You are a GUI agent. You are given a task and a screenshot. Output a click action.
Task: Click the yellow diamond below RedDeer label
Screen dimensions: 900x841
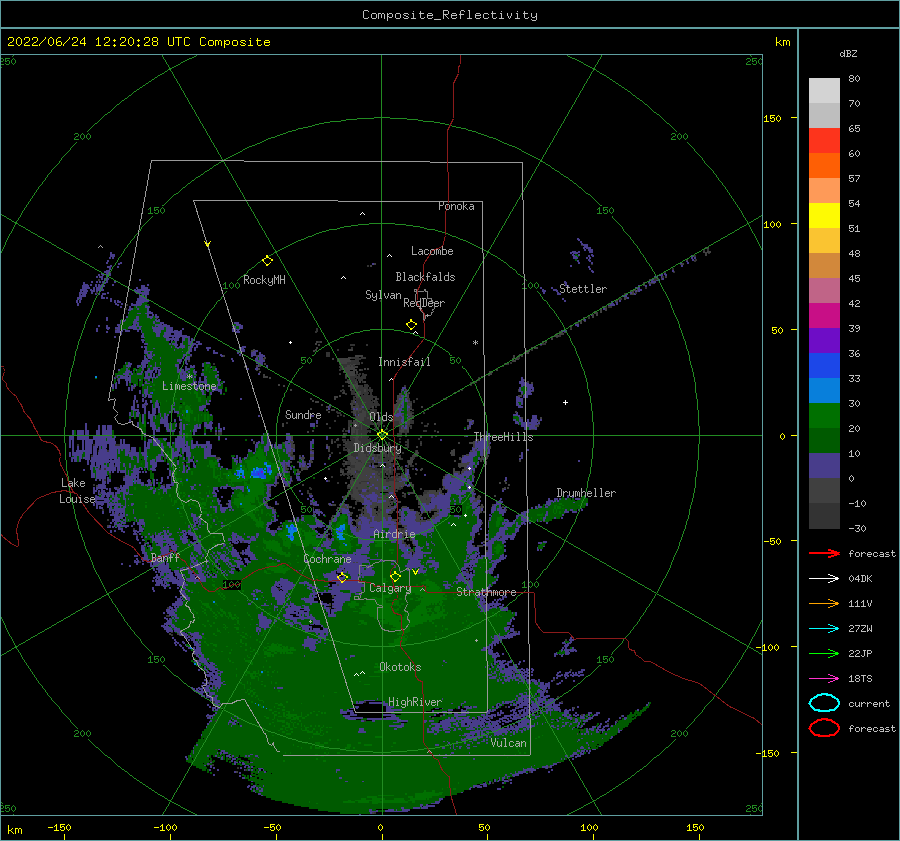411,325
